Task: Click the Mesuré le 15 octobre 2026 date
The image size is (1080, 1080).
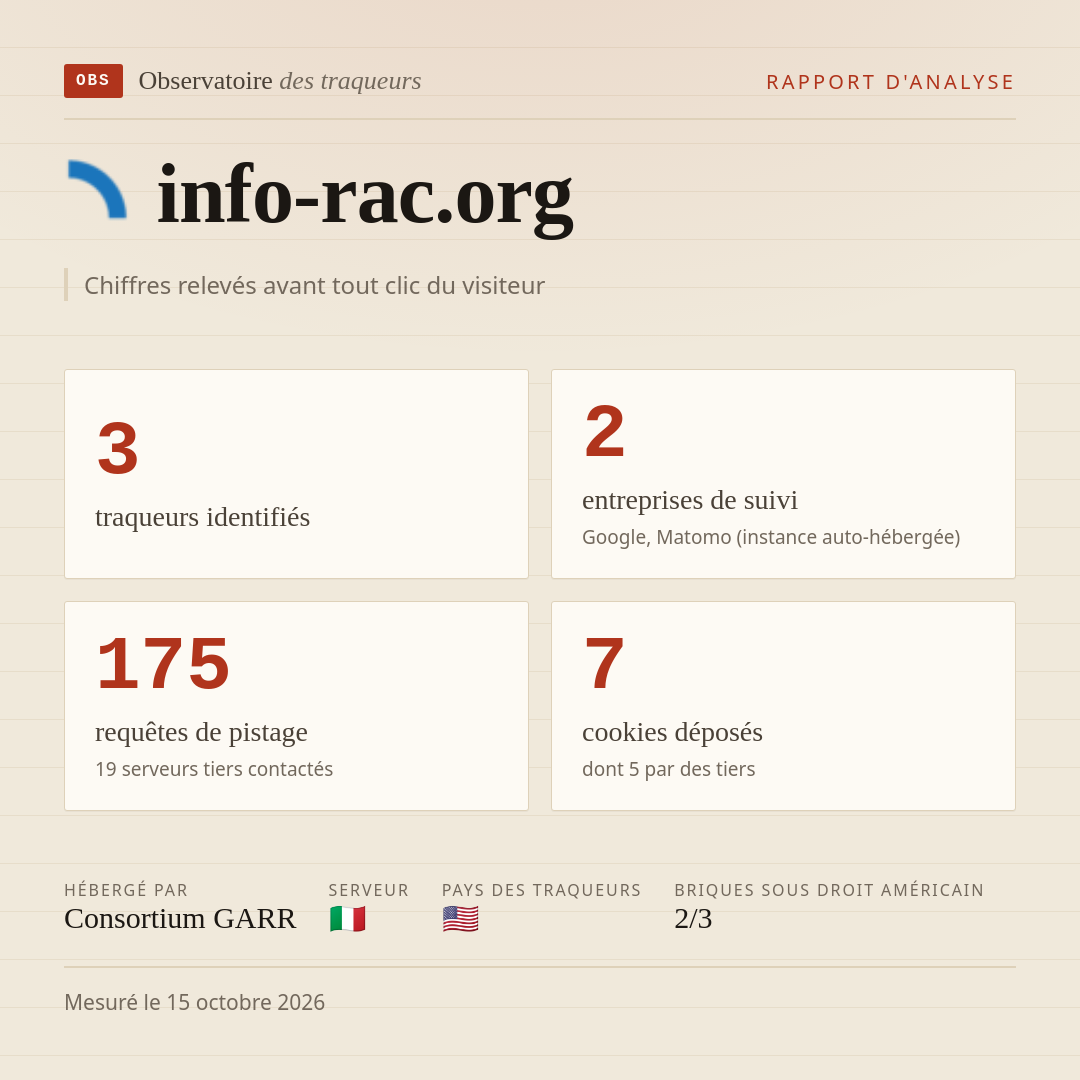Action: [194, 1002]
